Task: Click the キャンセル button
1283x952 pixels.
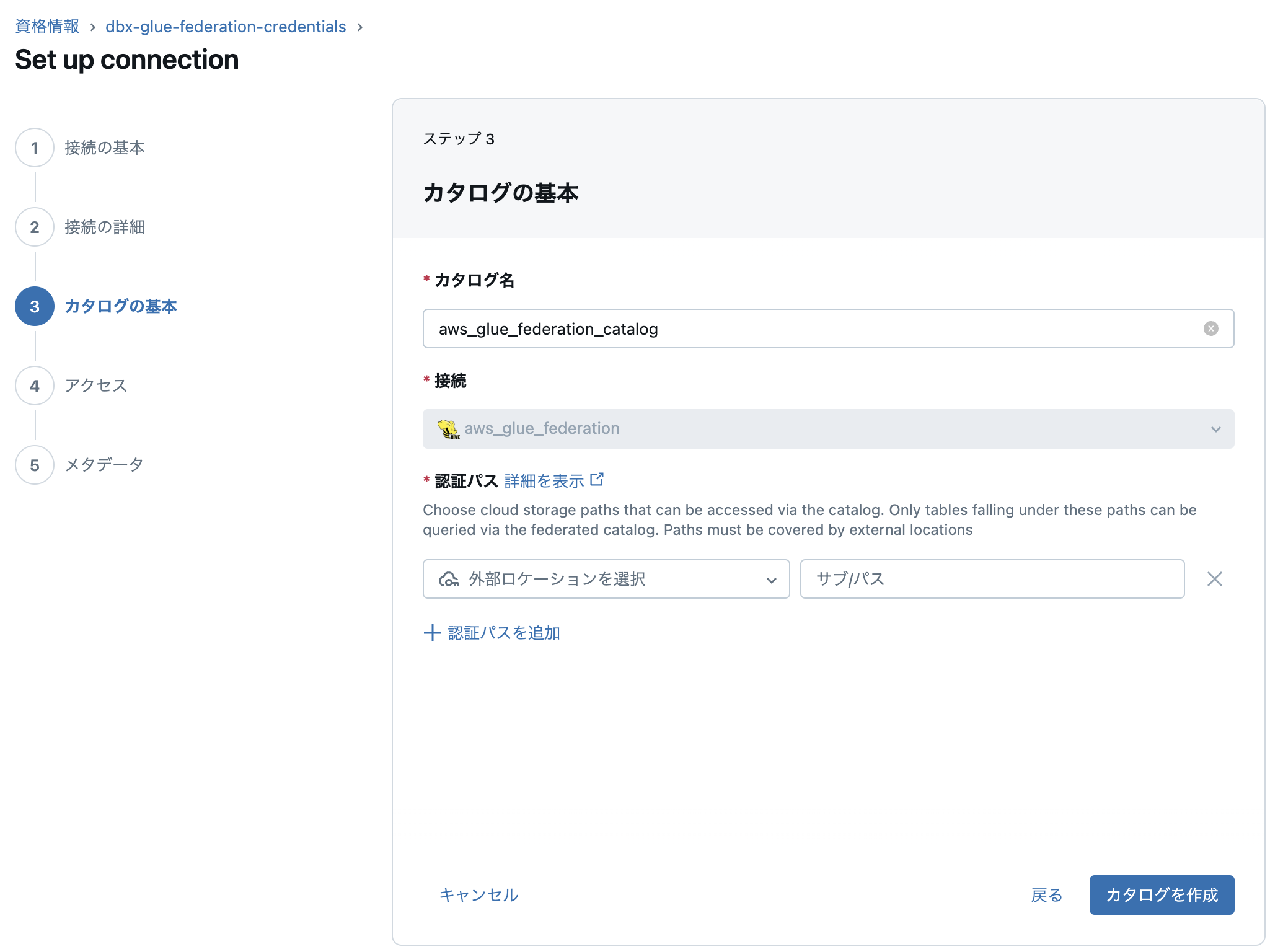Action: click(478, 895)
